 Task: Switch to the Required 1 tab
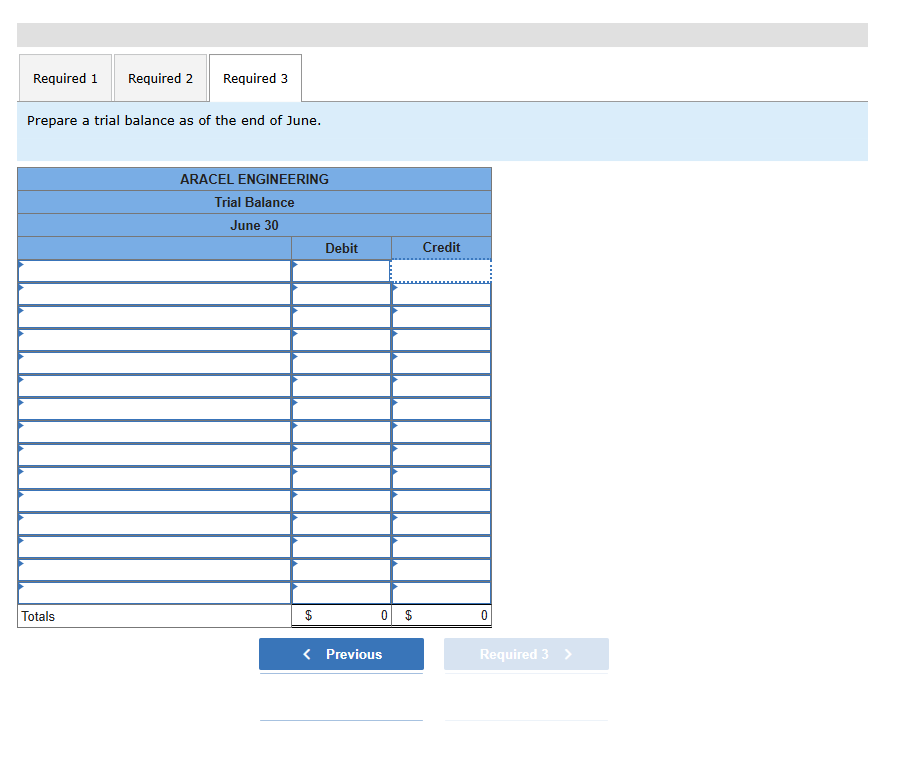(65, 78)
